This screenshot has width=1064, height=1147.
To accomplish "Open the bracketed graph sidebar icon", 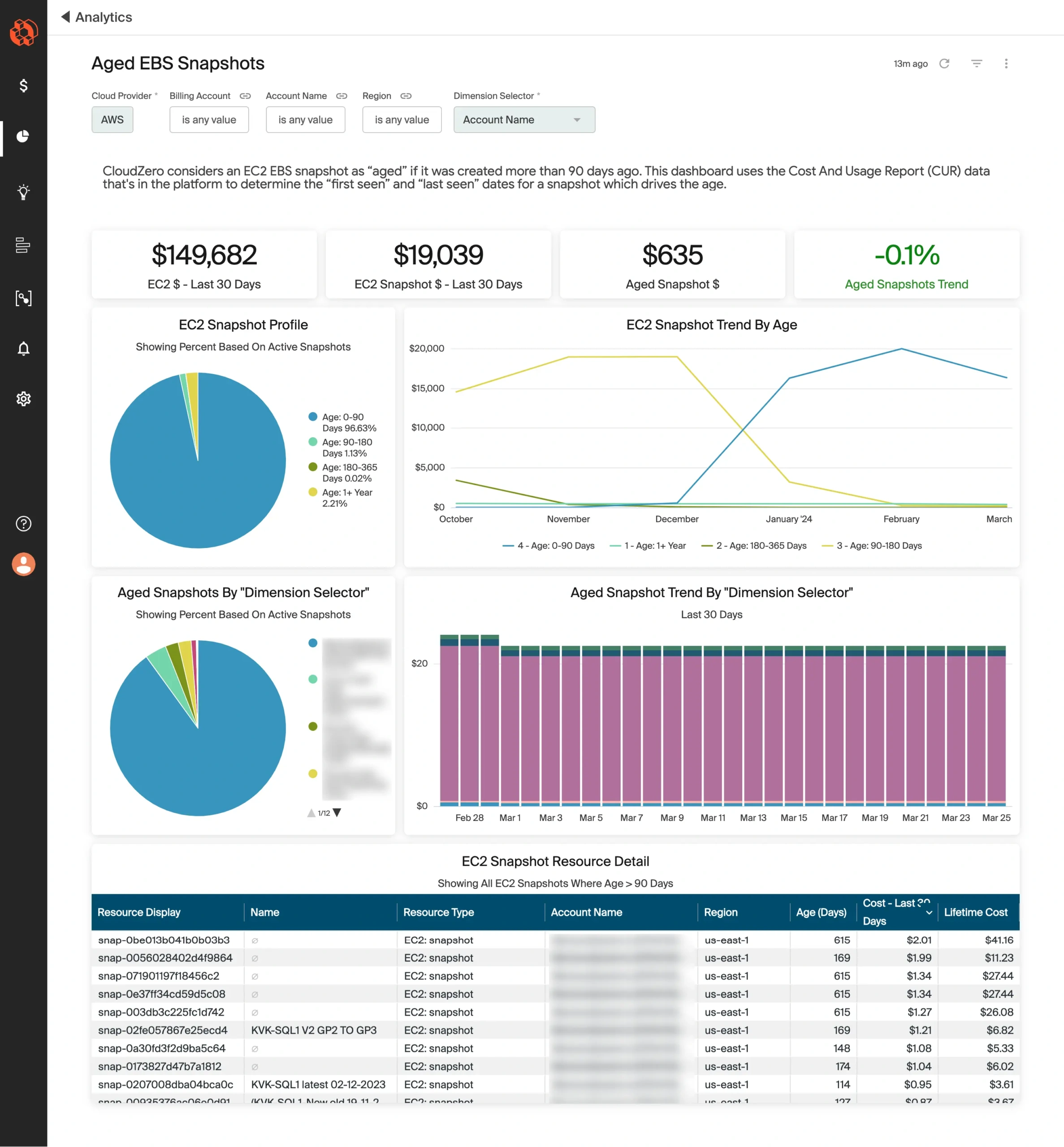I will pos(24,298).
